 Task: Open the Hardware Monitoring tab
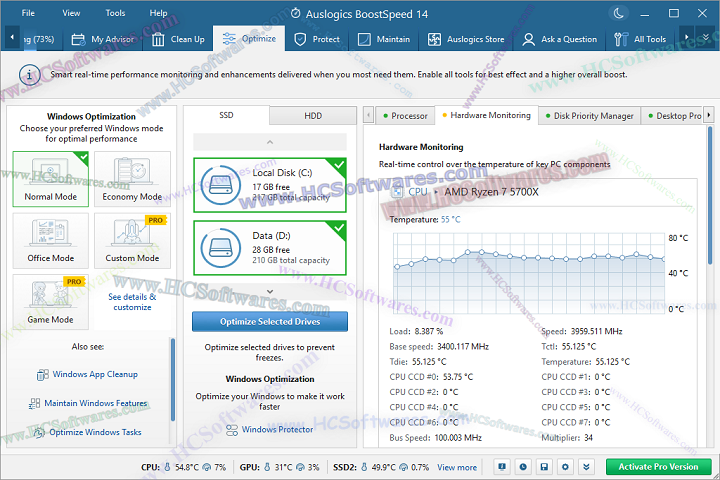(486, 115)
